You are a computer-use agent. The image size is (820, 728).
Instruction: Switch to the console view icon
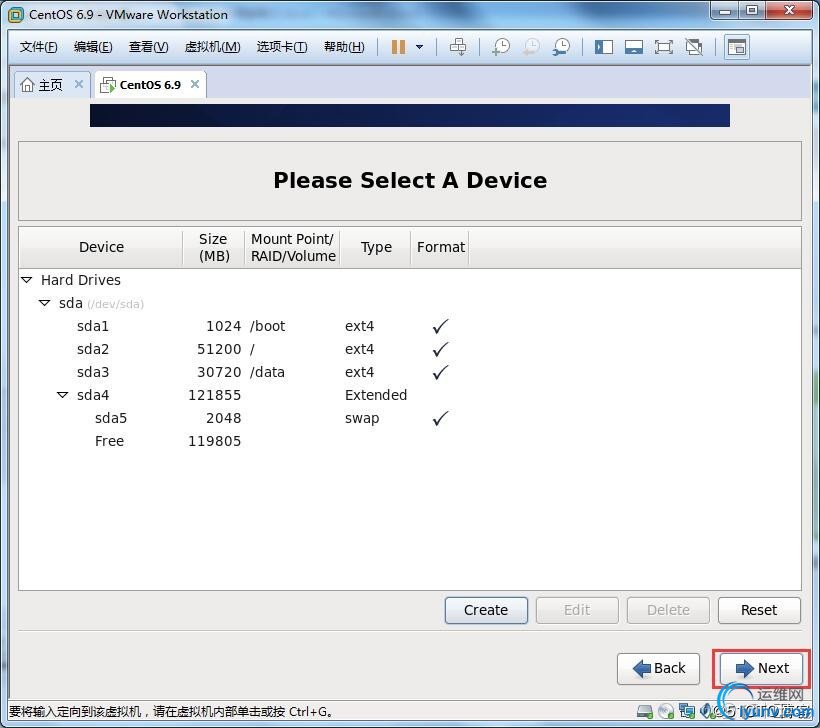click(736, 47)
